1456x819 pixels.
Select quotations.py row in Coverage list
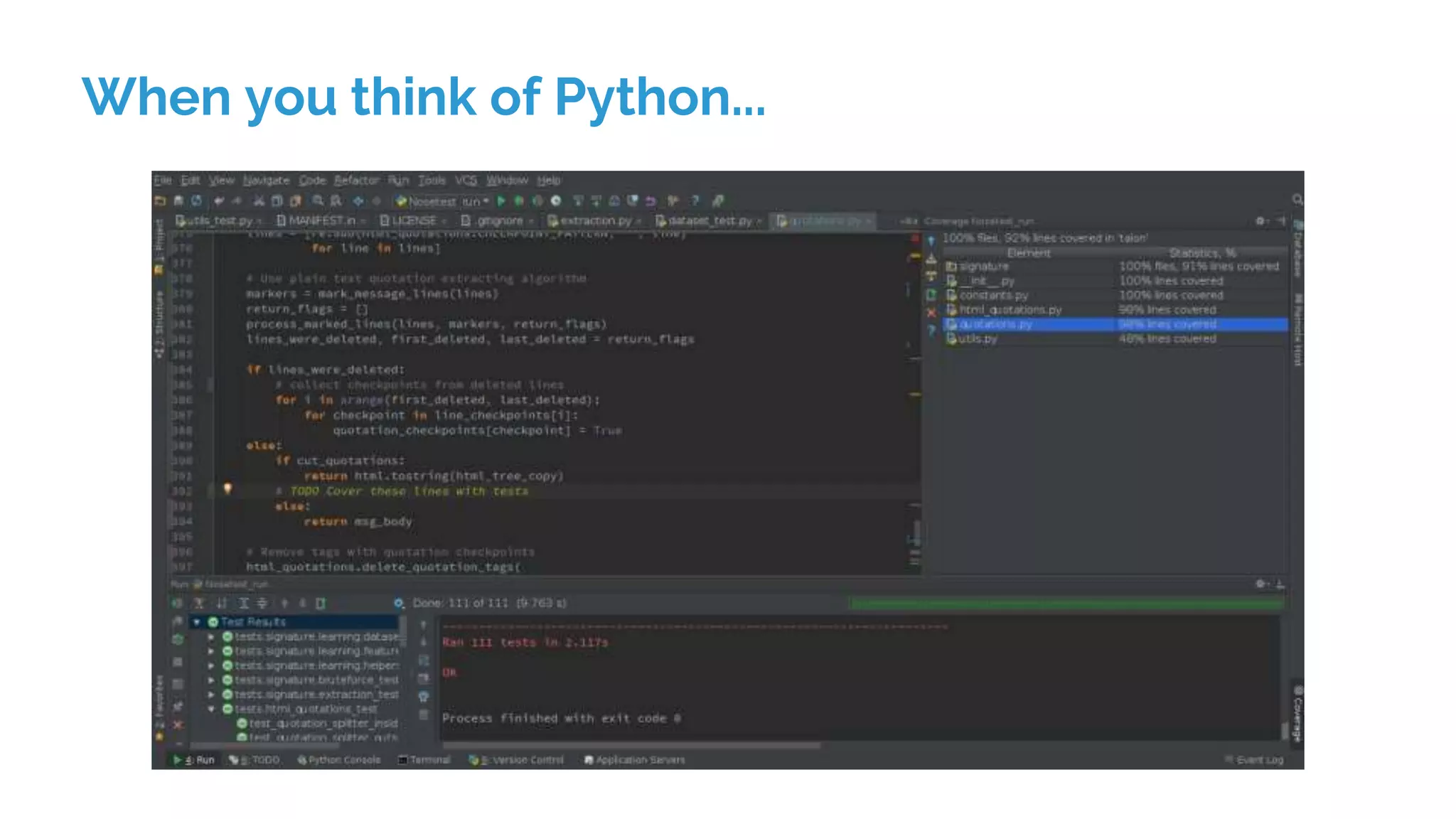pos(1115,324)
